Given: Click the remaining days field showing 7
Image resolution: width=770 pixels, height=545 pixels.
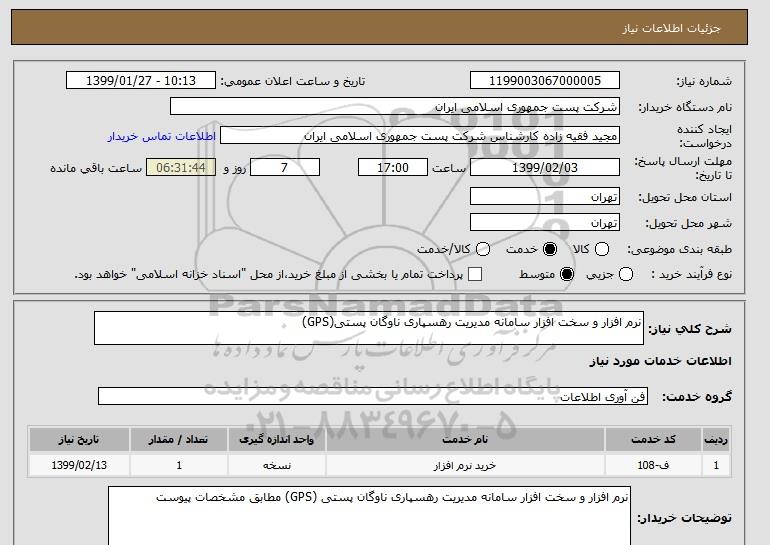Looking at the screenshot, I should tap(285, 167).
